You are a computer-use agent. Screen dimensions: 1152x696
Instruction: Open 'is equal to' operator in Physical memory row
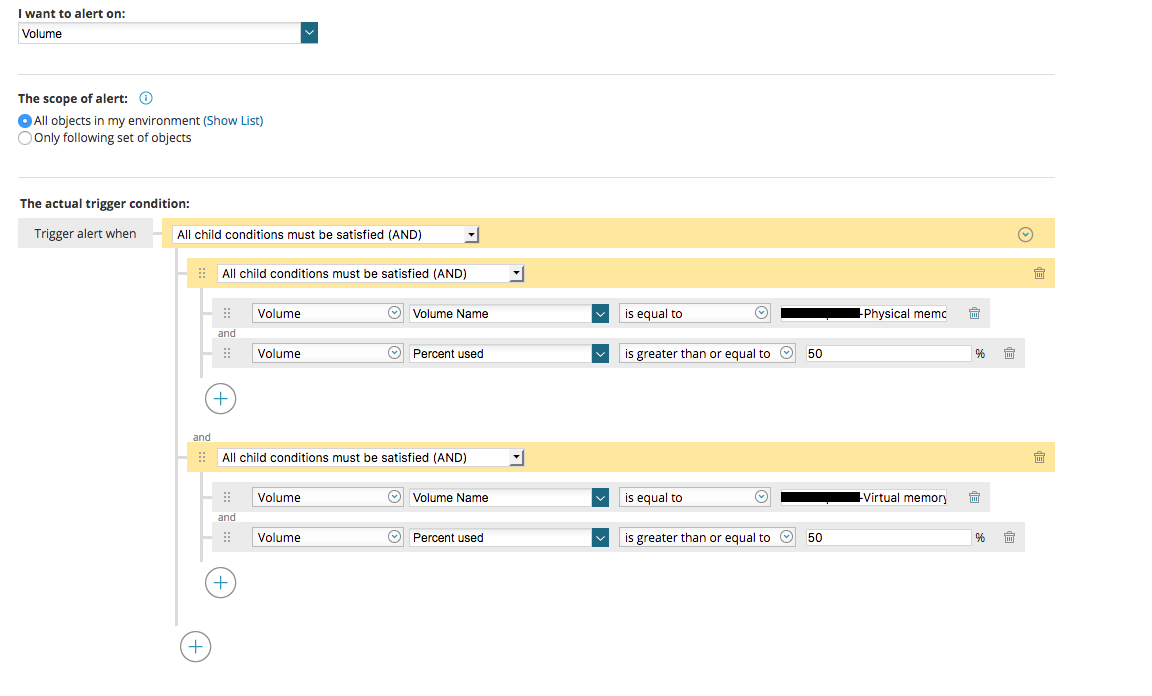pos(694,313)
